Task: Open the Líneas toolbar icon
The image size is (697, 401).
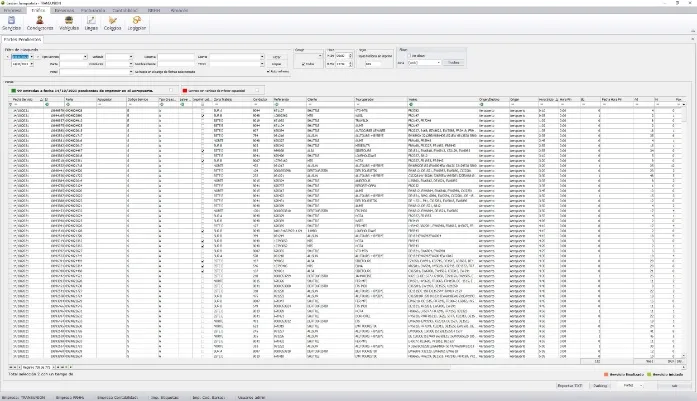Action: (91, 23)
